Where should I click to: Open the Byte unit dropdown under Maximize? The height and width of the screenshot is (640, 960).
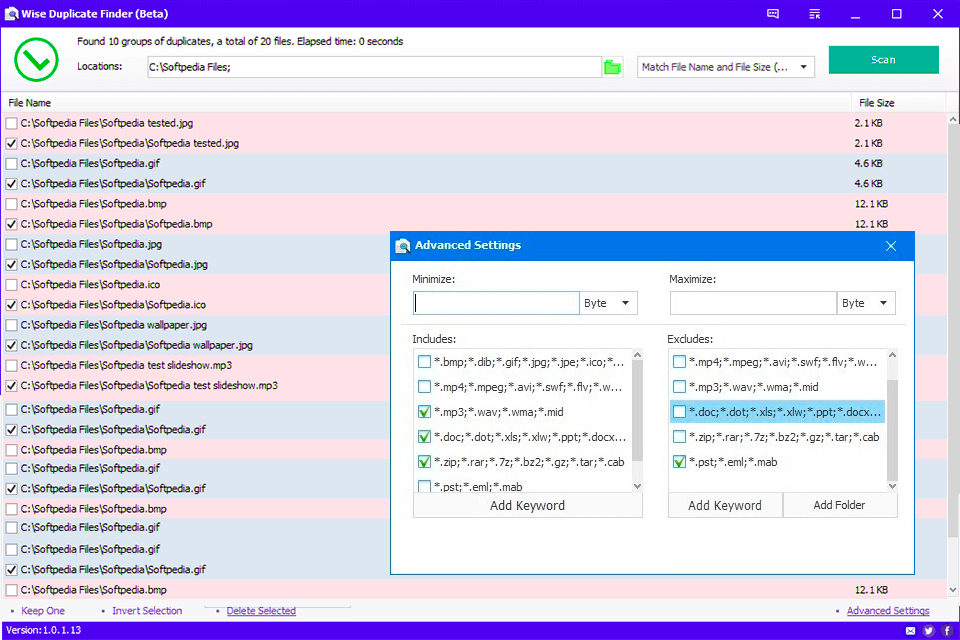866,302
